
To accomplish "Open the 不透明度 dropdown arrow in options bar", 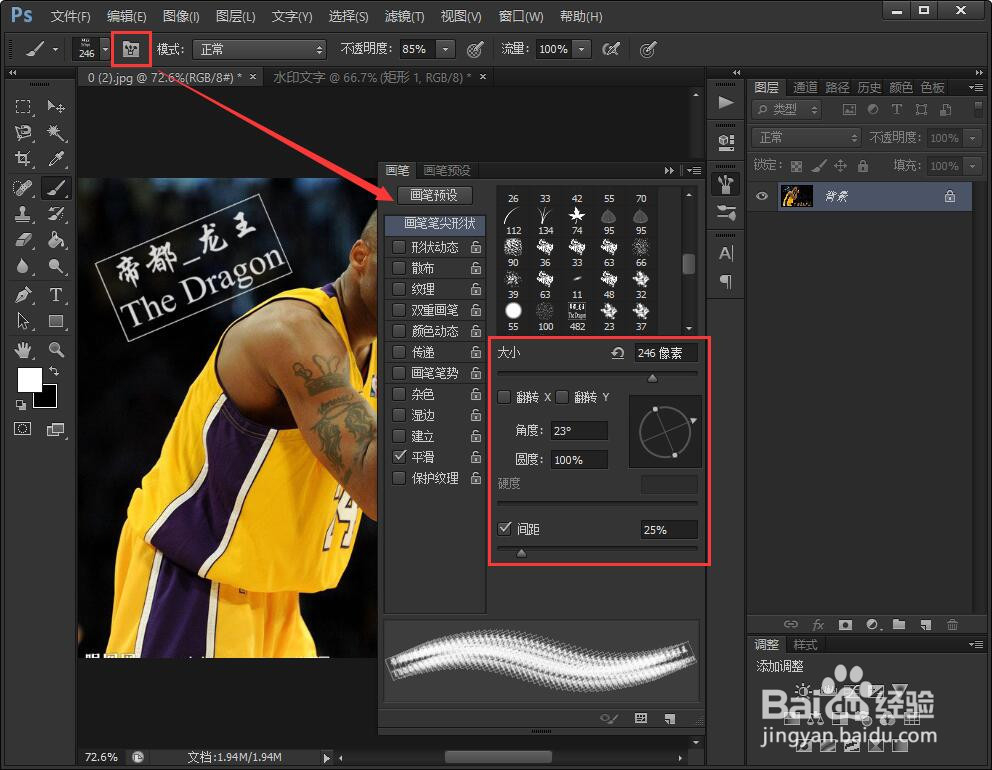I will (445, 49).
